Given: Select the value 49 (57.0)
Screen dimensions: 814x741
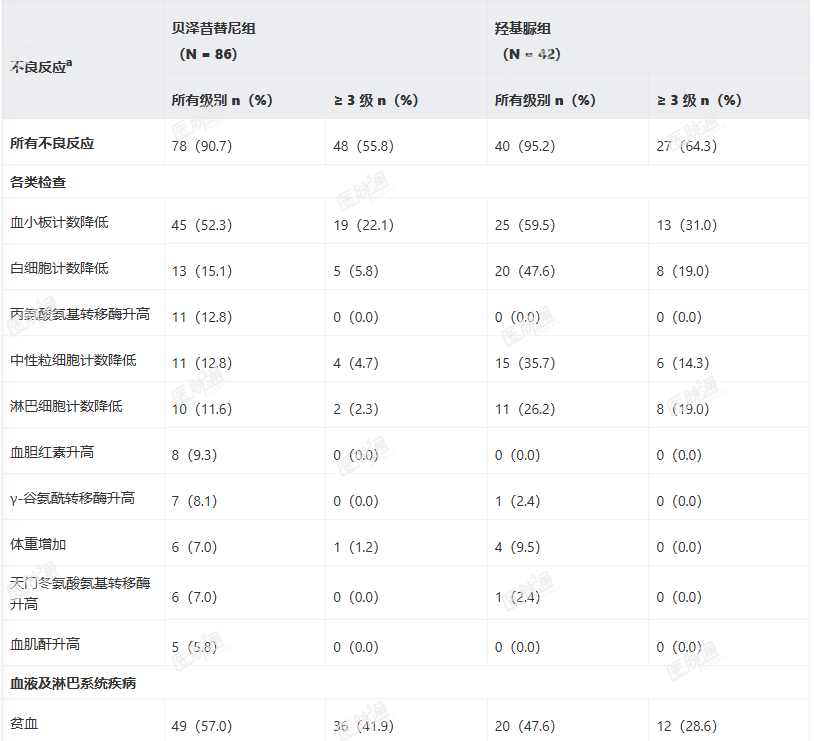Looking at the screenshot, I should (202, 726).
